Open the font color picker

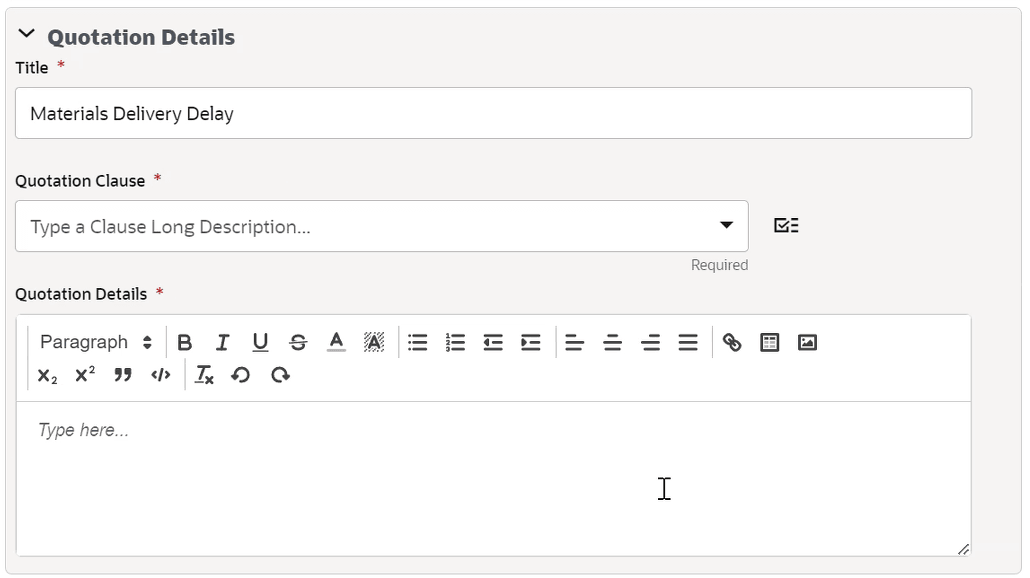(336, 342)
